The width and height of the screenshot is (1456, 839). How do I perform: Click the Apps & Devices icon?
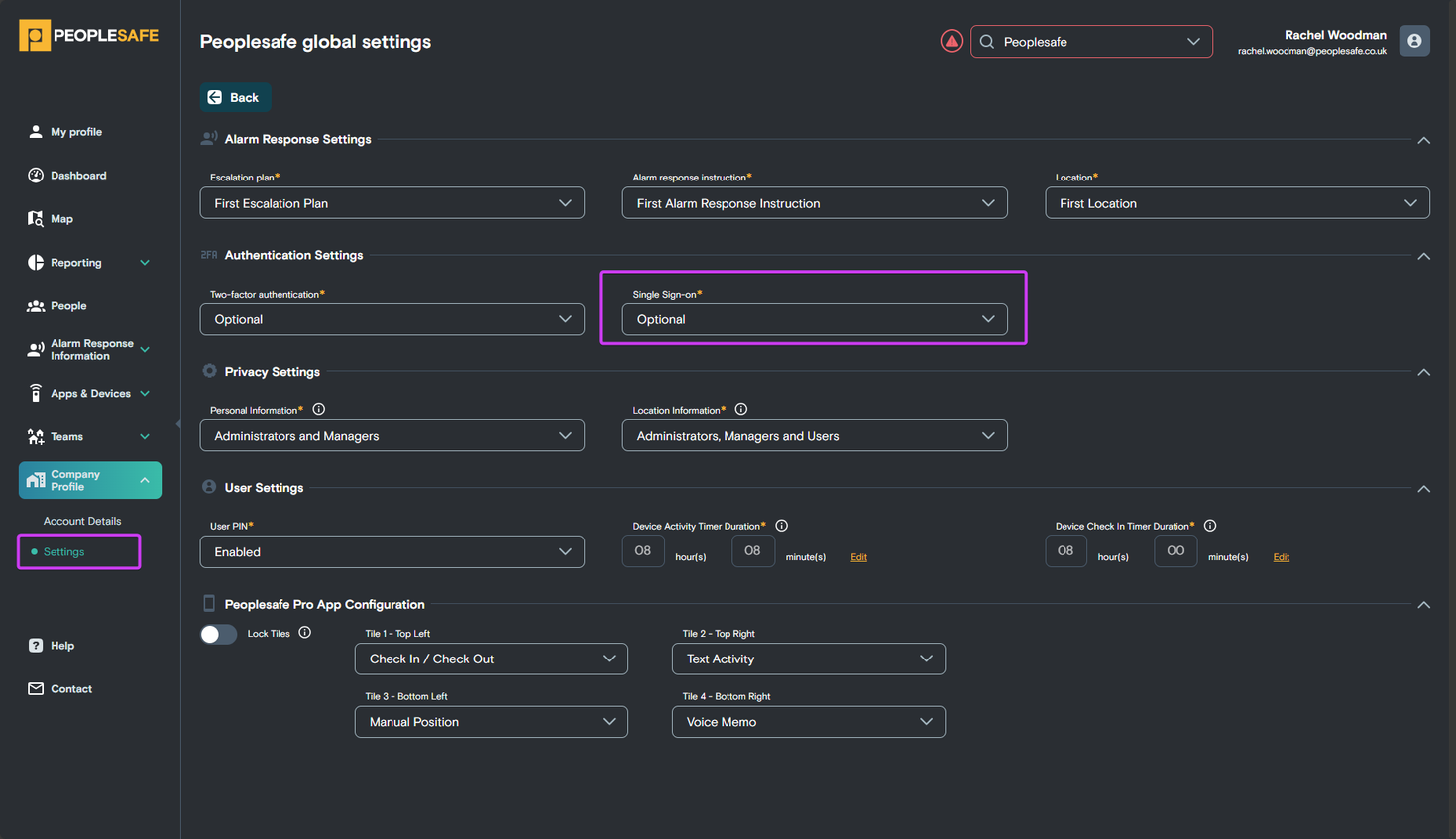(x=36, y=394)
